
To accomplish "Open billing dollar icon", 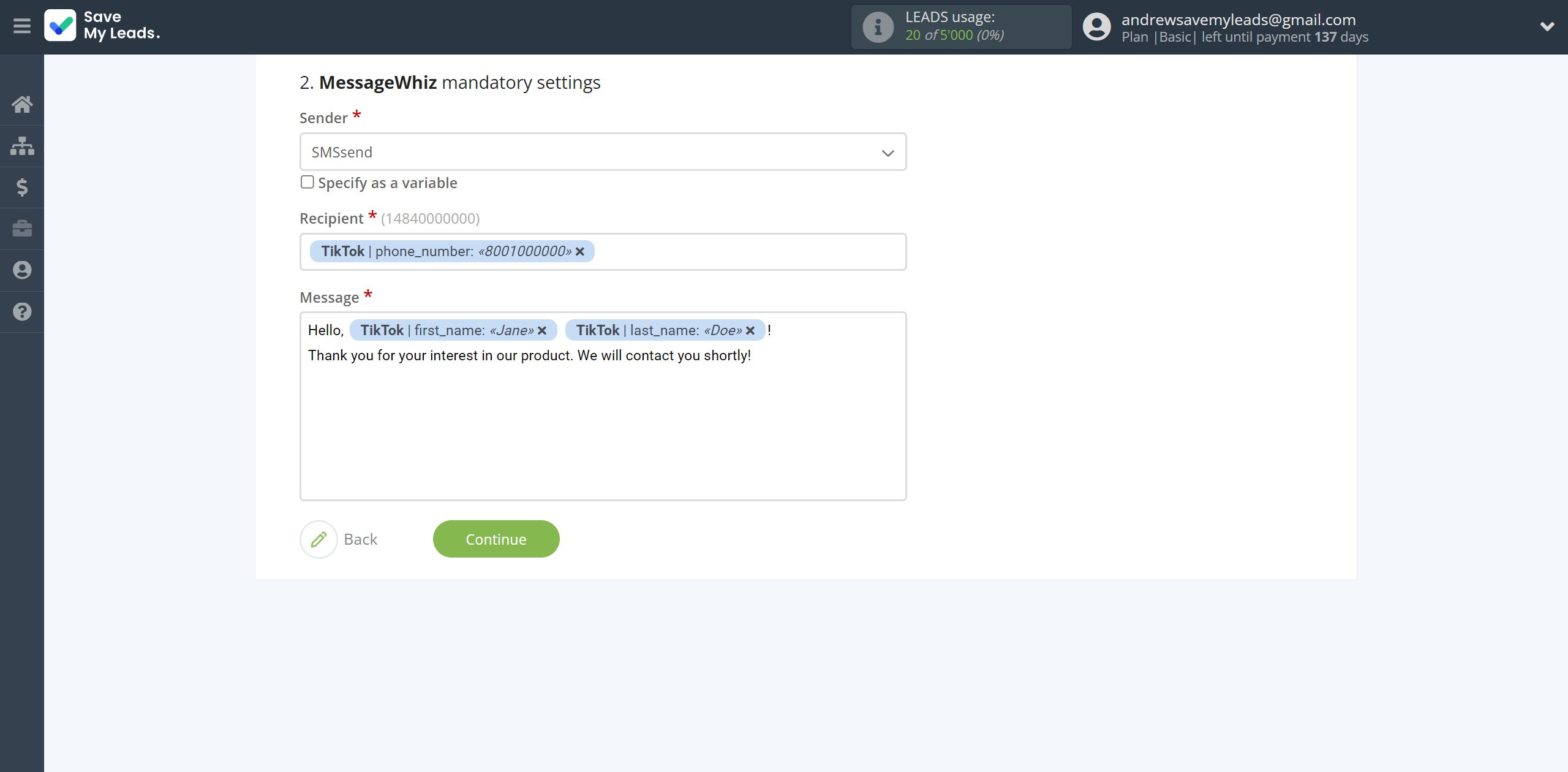I will 22,187.
